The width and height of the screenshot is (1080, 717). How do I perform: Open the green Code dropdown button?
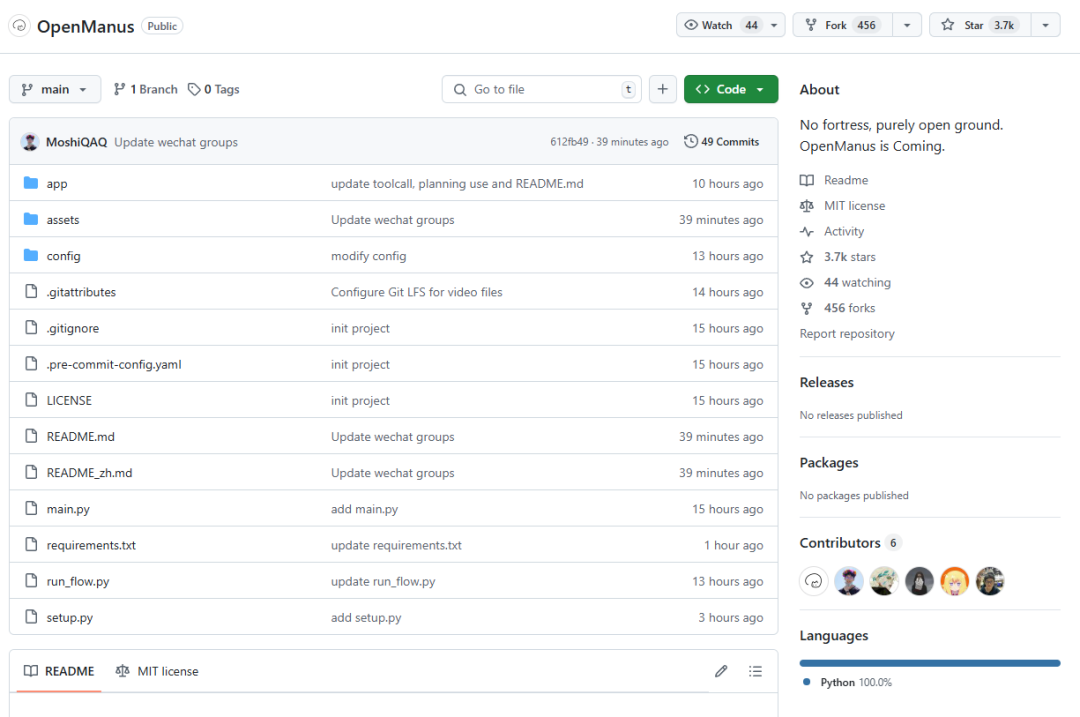tap(731, 90)
